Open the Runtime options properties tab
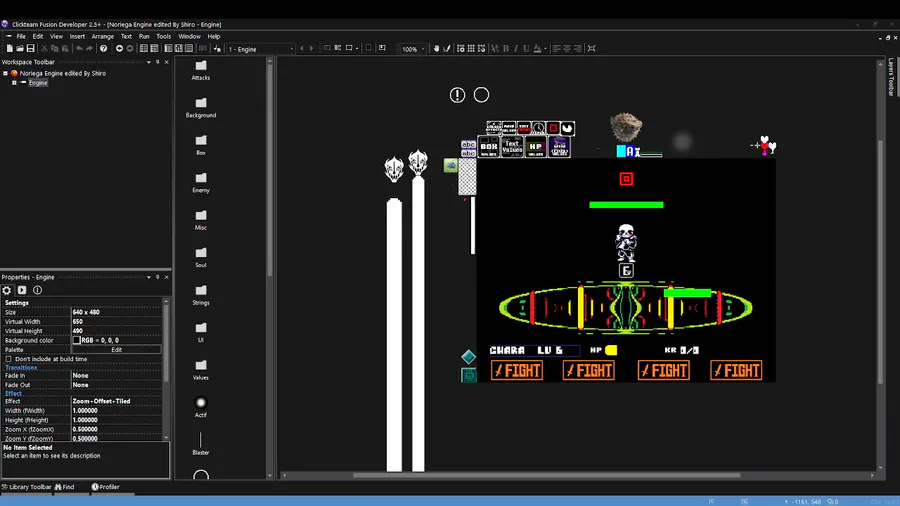This screenshot has width=900, height=506. click(22, 290)
